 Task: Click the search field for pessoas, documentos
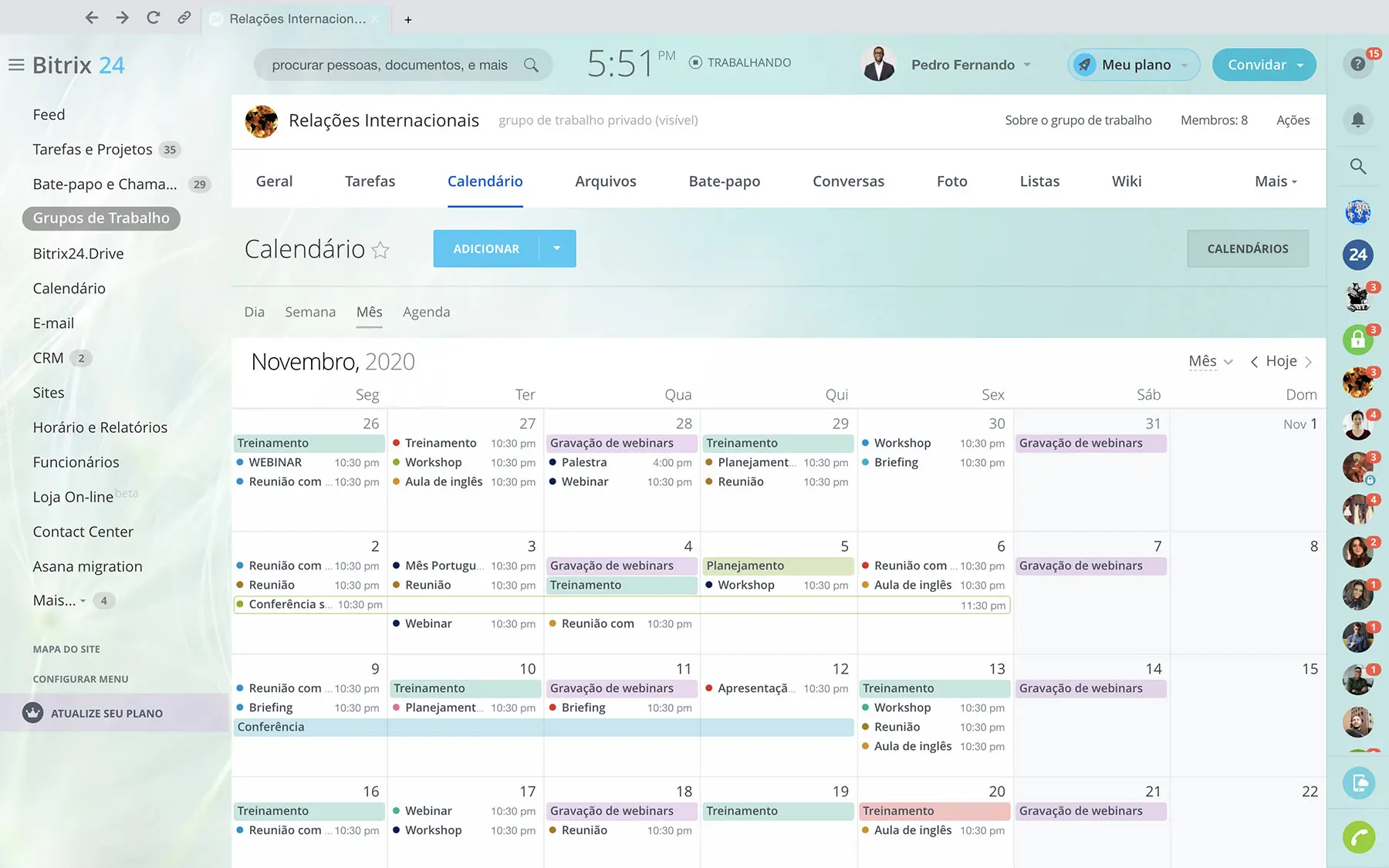[x=390, y=65]
